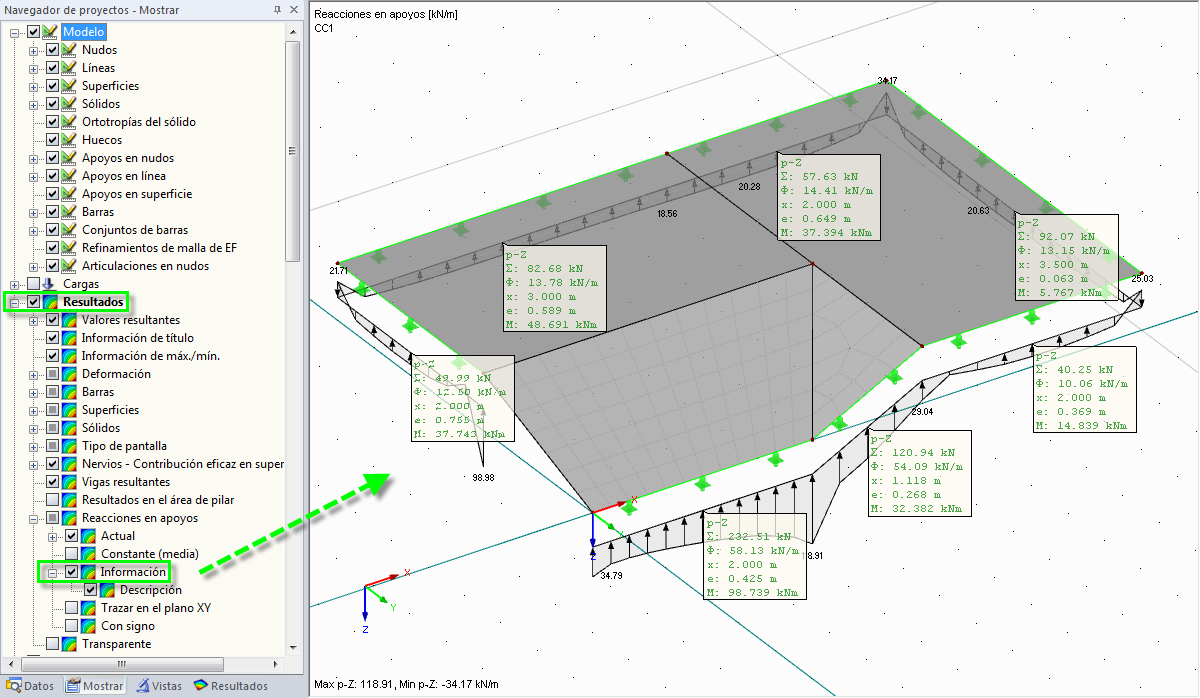Open the Resultados navigator tab
The image size is (1200, 698).
tap(231, 686)
